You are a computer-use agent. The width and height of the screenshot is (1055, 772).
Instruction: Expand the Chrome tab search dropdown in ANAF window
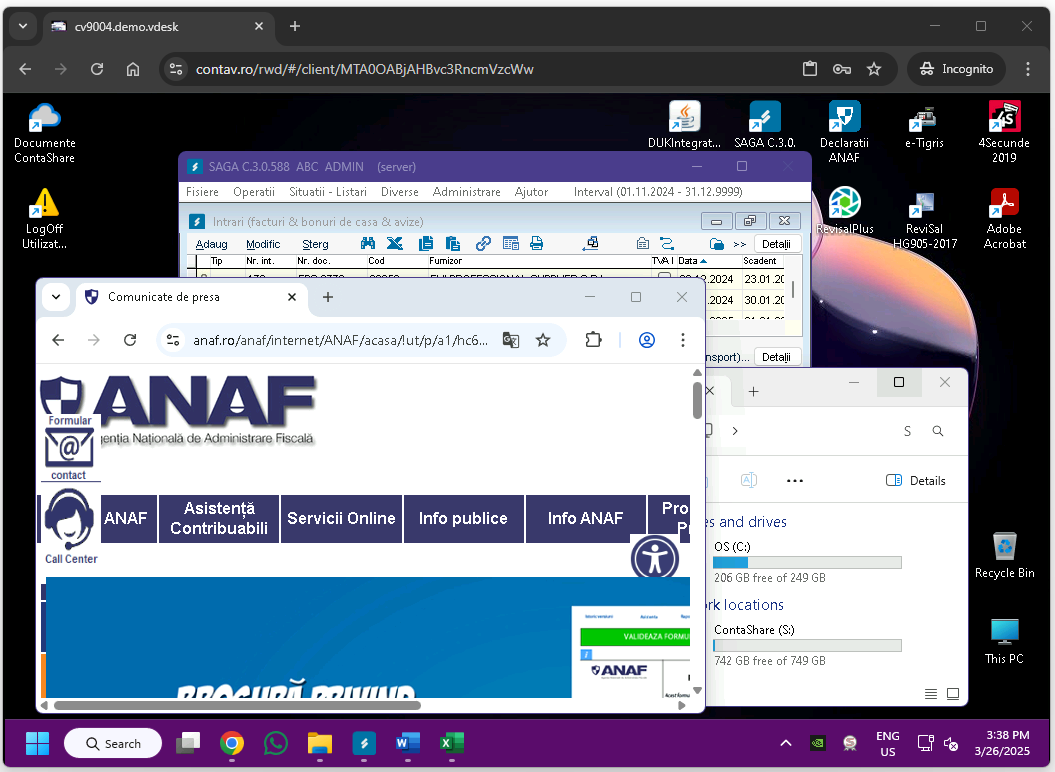click(x=55, y=297)
